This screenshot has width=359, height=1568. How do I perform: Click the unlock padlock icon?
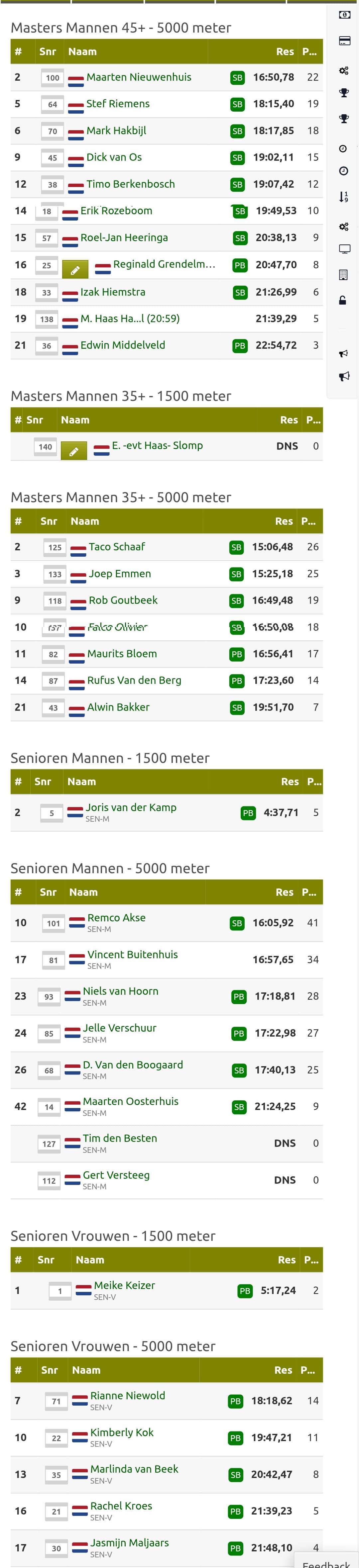click(343, 300)
